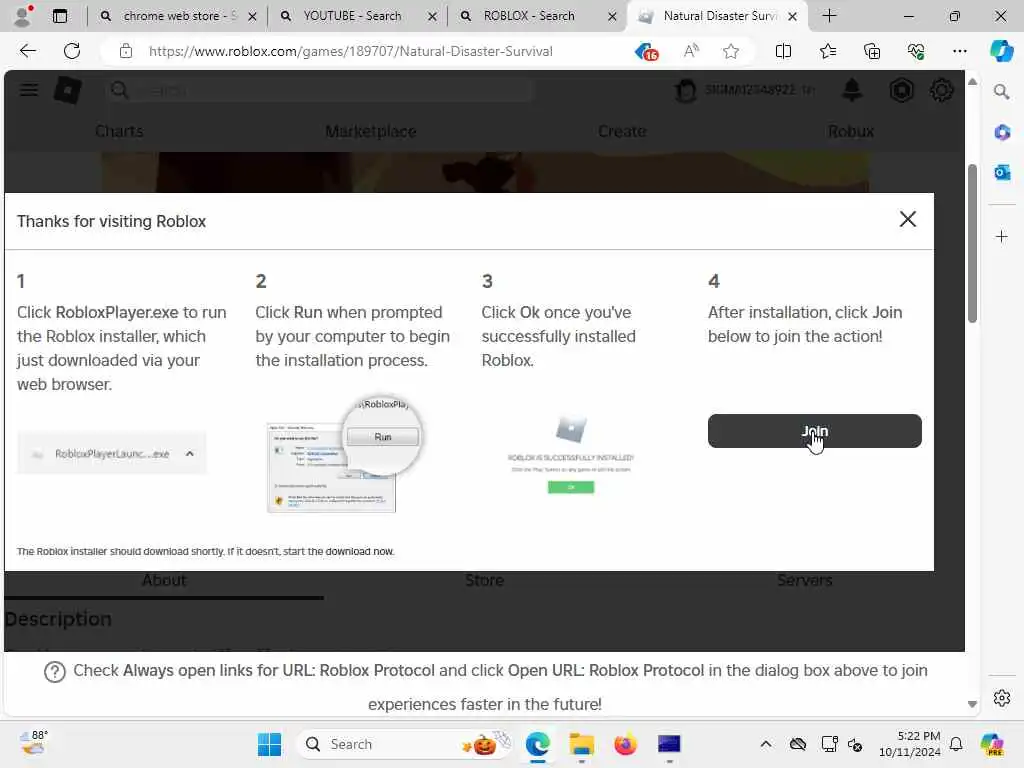Open Edge Settings and more menu

[959, 51]
